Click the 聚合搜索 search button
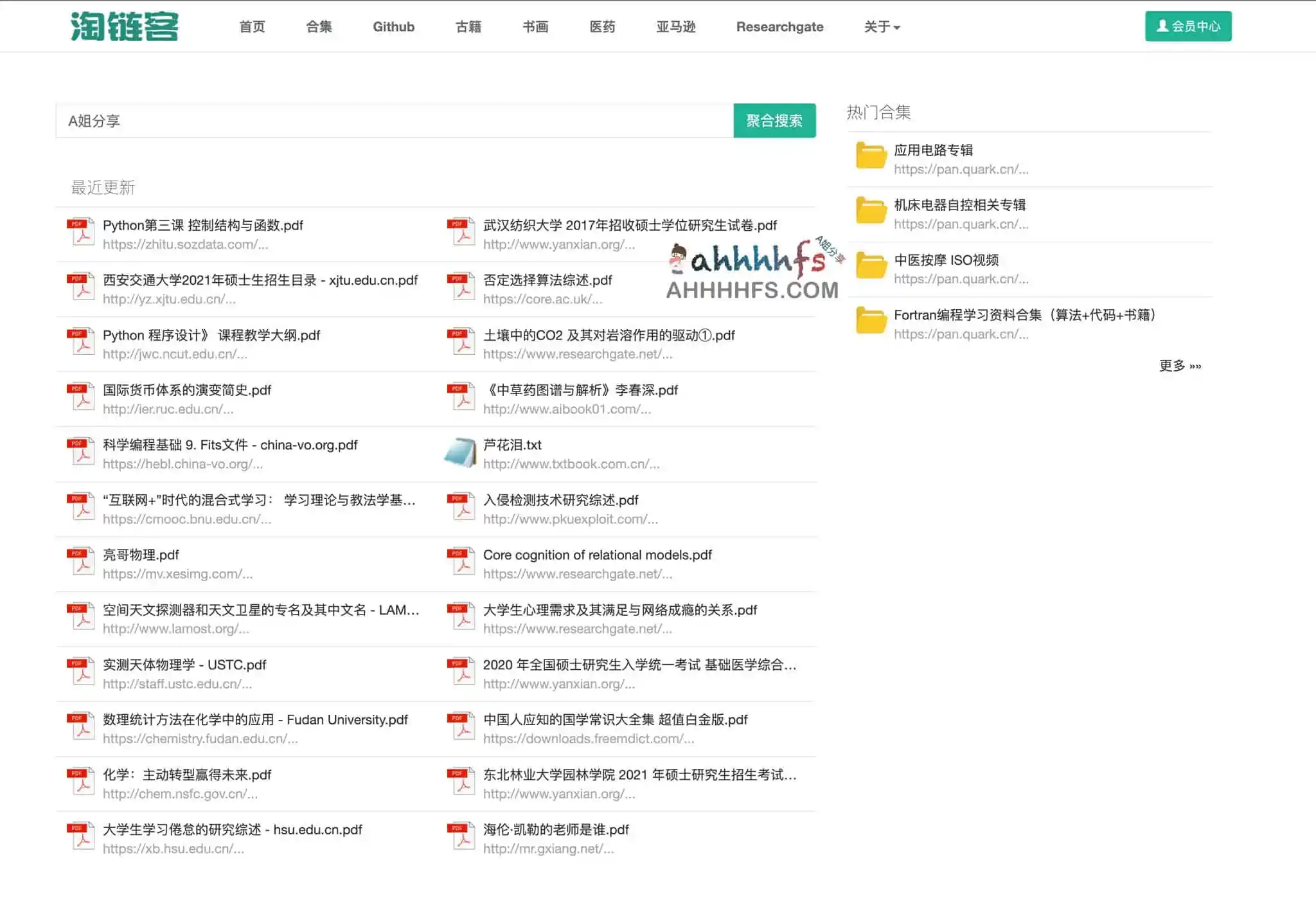This screenshot has height=898, width=1316. click(774, 120)
